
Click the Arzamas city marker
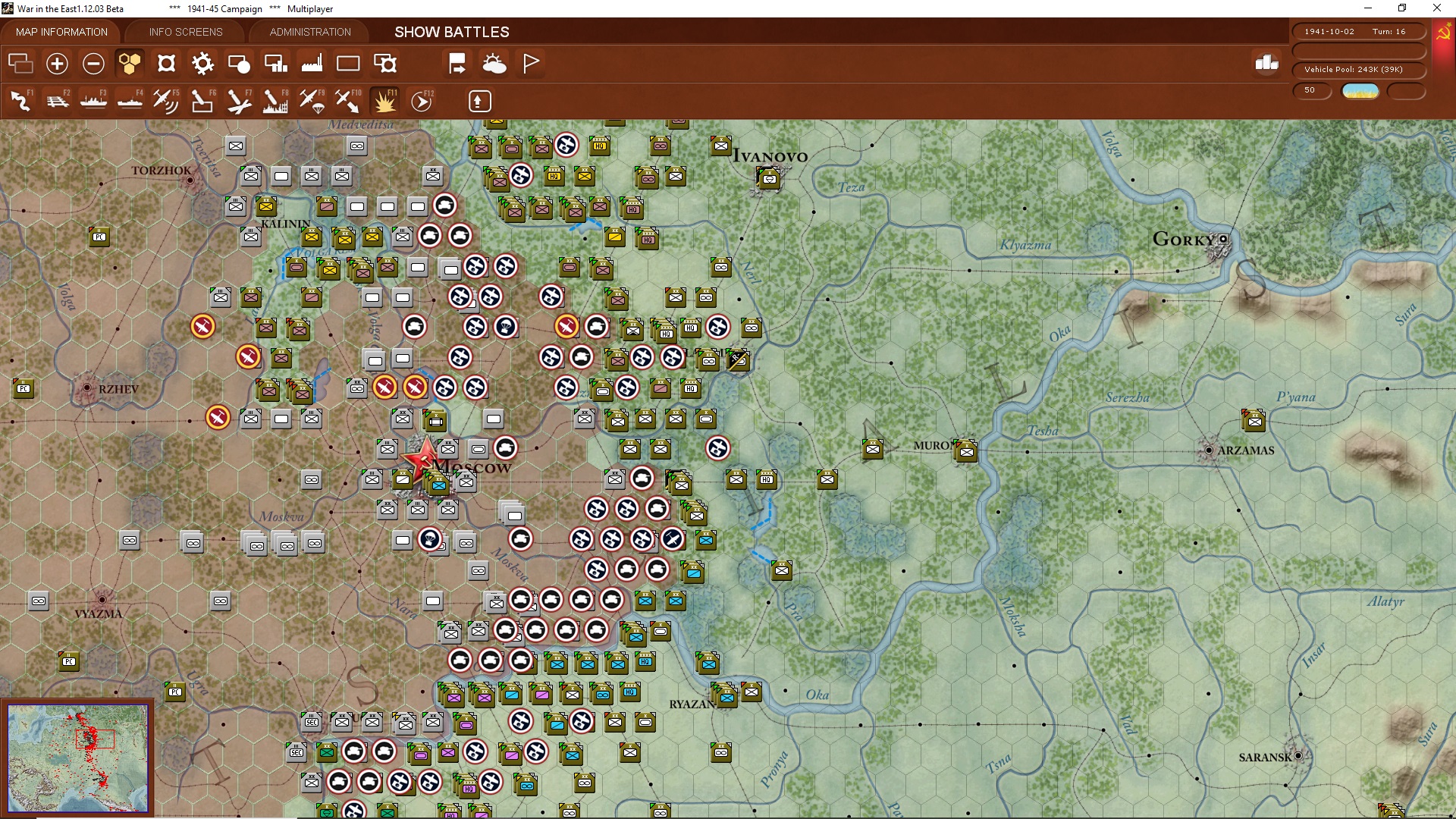pos(1209,450)
